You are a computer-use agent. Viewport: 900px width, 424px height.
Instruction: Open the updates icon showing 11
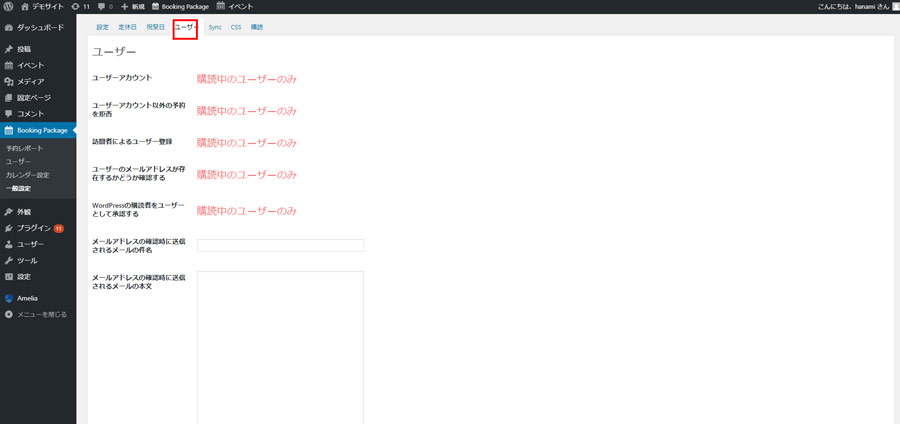[75, 6]
